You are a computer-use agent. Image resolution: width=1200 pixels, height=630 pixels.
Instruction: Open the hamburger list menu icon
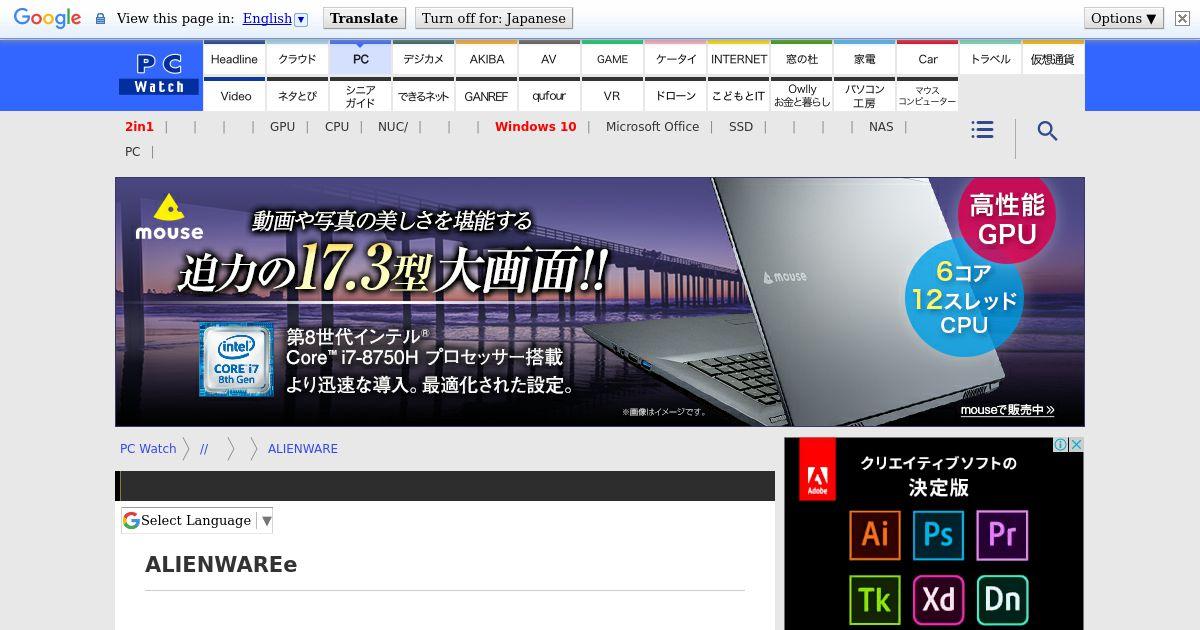(982, 130)
